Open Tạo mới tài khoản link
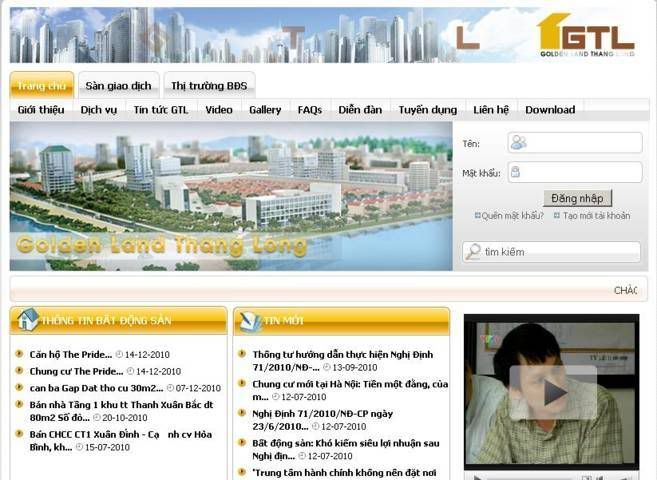Screen dimensions: 657x480 point(596,216)
